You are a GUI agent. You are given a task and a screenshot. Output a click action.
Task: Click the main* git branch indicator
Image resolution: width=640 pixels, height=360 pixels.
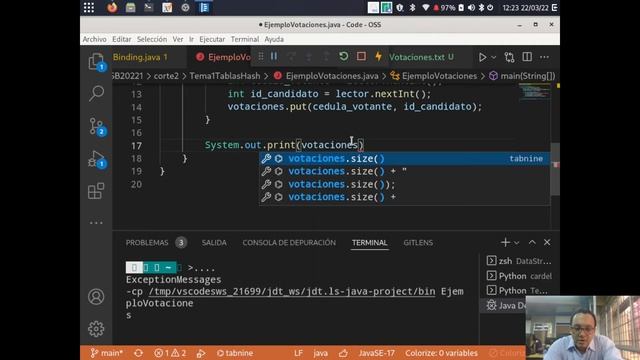coord(106,353)
